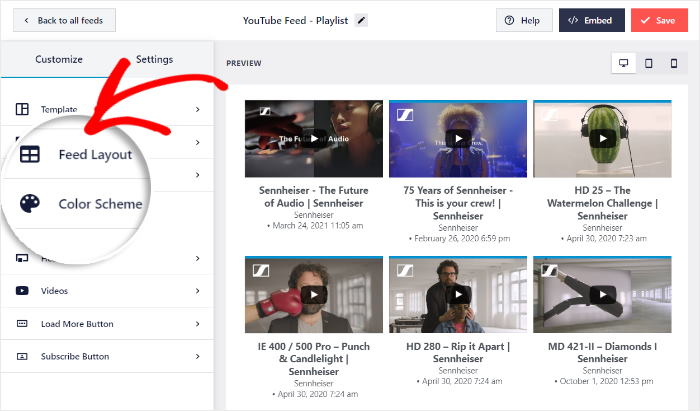Switch preview to mobile phone icon
The height and width of the screenshot is (411, 700).
click(674, 63)
